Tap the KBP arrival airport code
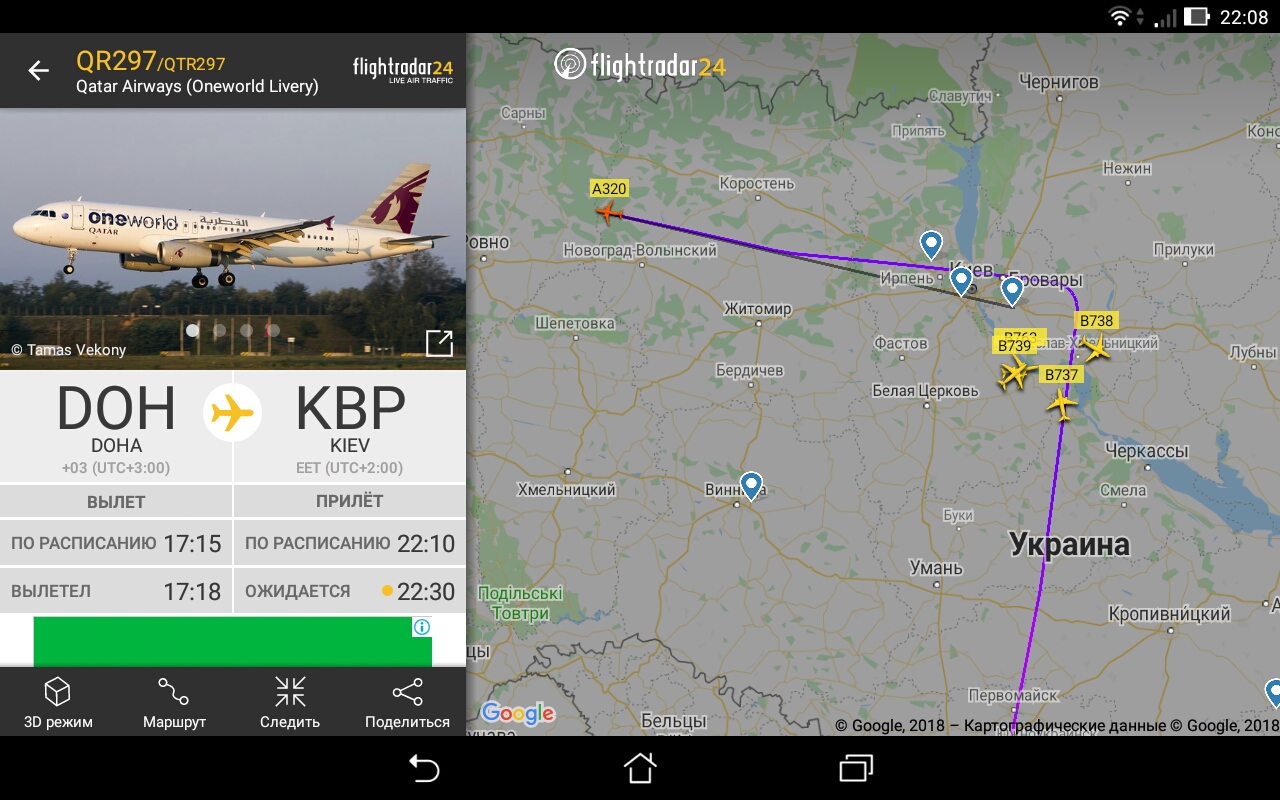The height and width of the screenshot is (800, 1280). point(350,408)
